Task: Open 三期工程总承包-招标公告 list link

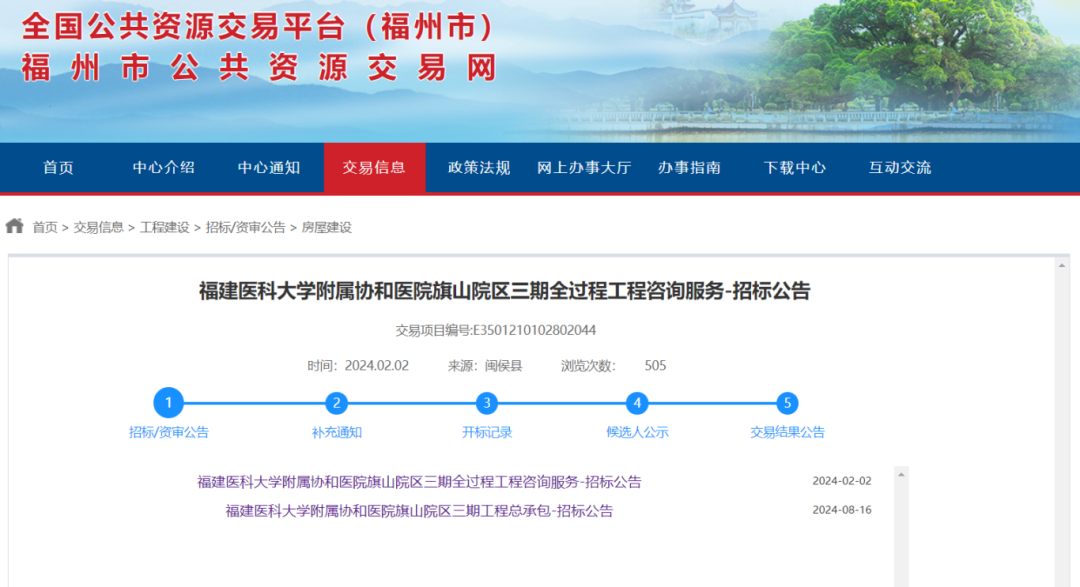Action: pos(419,511)
